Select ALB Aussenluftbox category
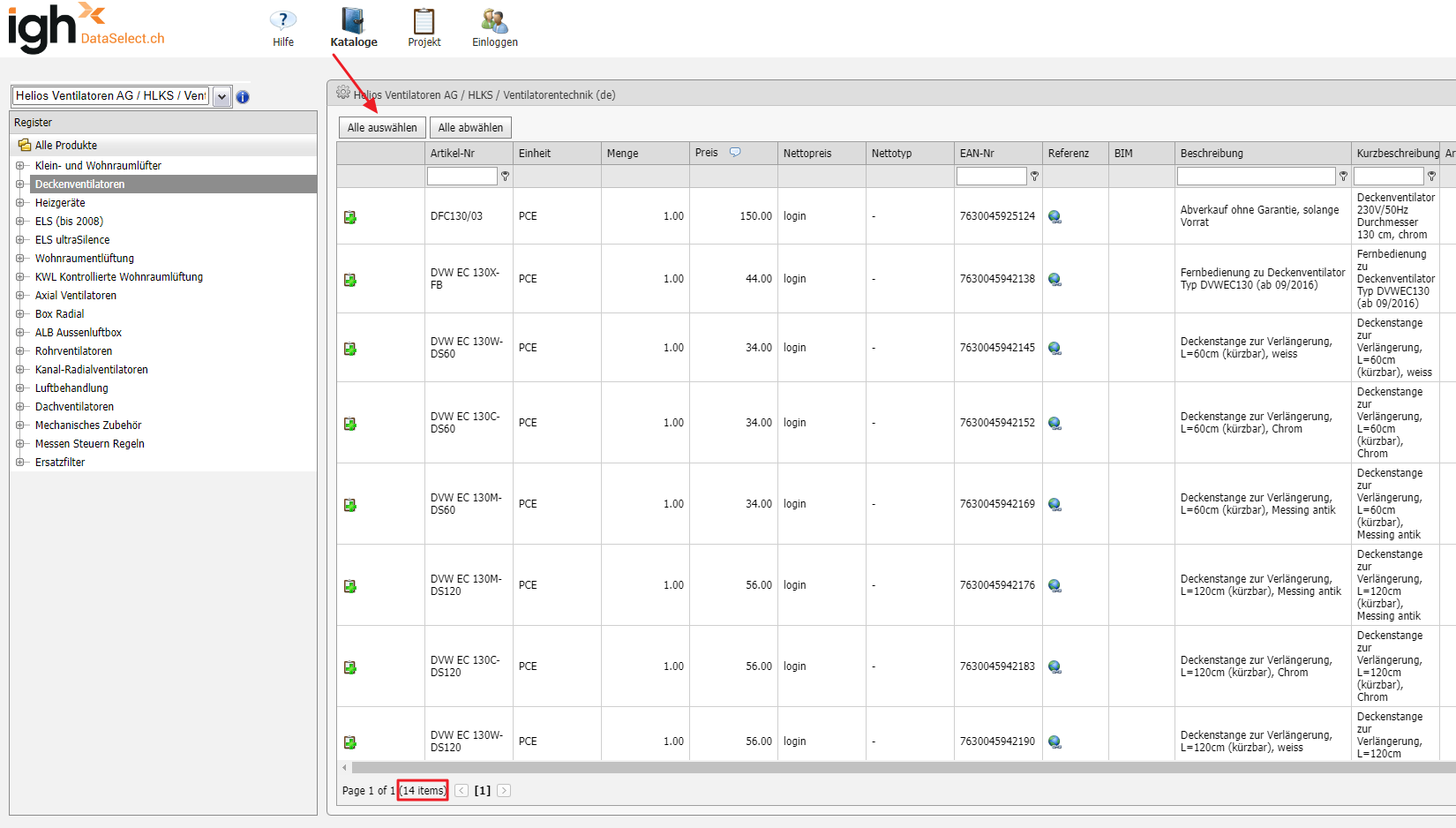 coord(79,333)
